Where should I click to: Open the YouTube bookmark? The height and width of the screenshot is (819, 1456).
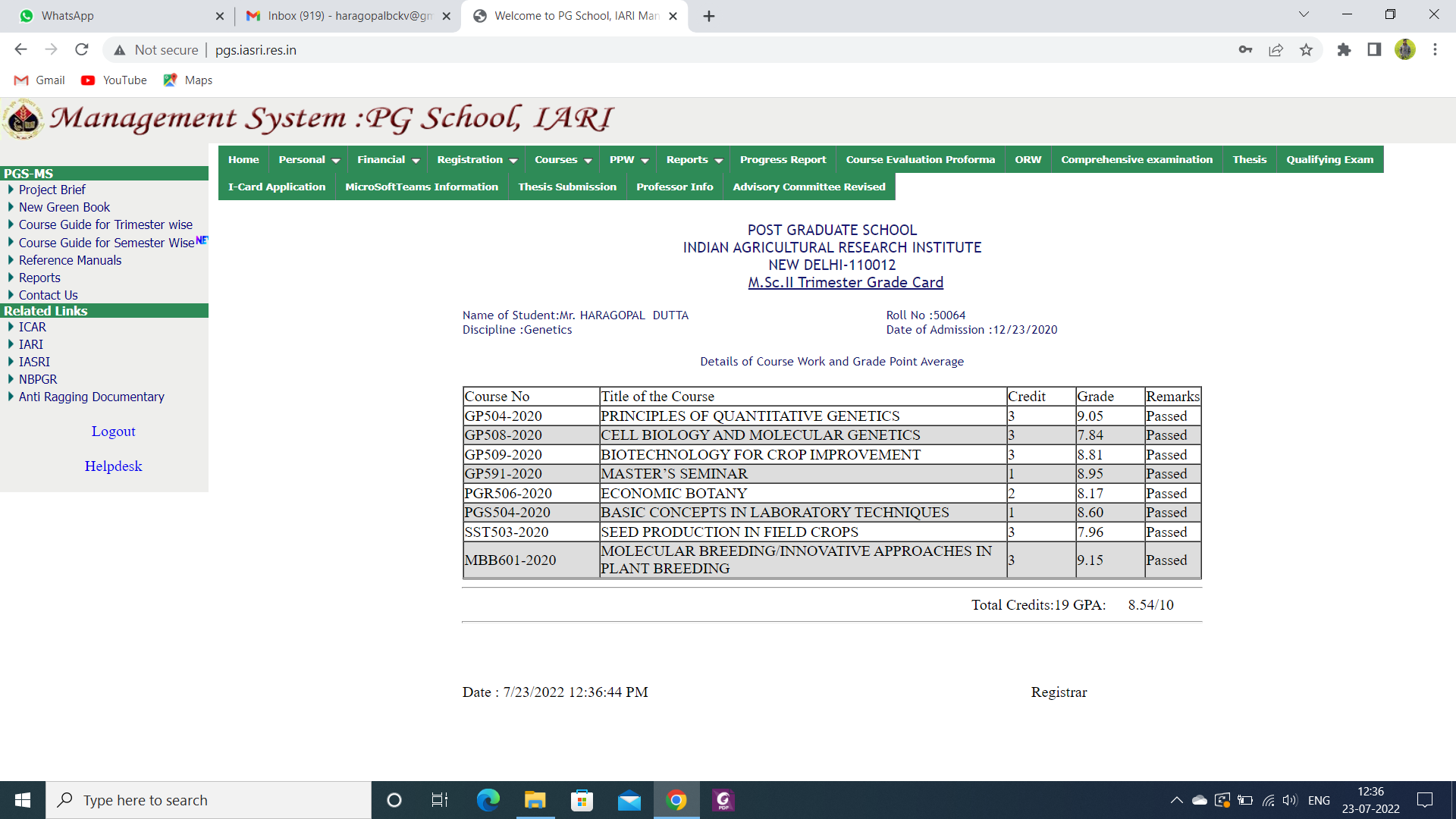(x=115, y=80)
